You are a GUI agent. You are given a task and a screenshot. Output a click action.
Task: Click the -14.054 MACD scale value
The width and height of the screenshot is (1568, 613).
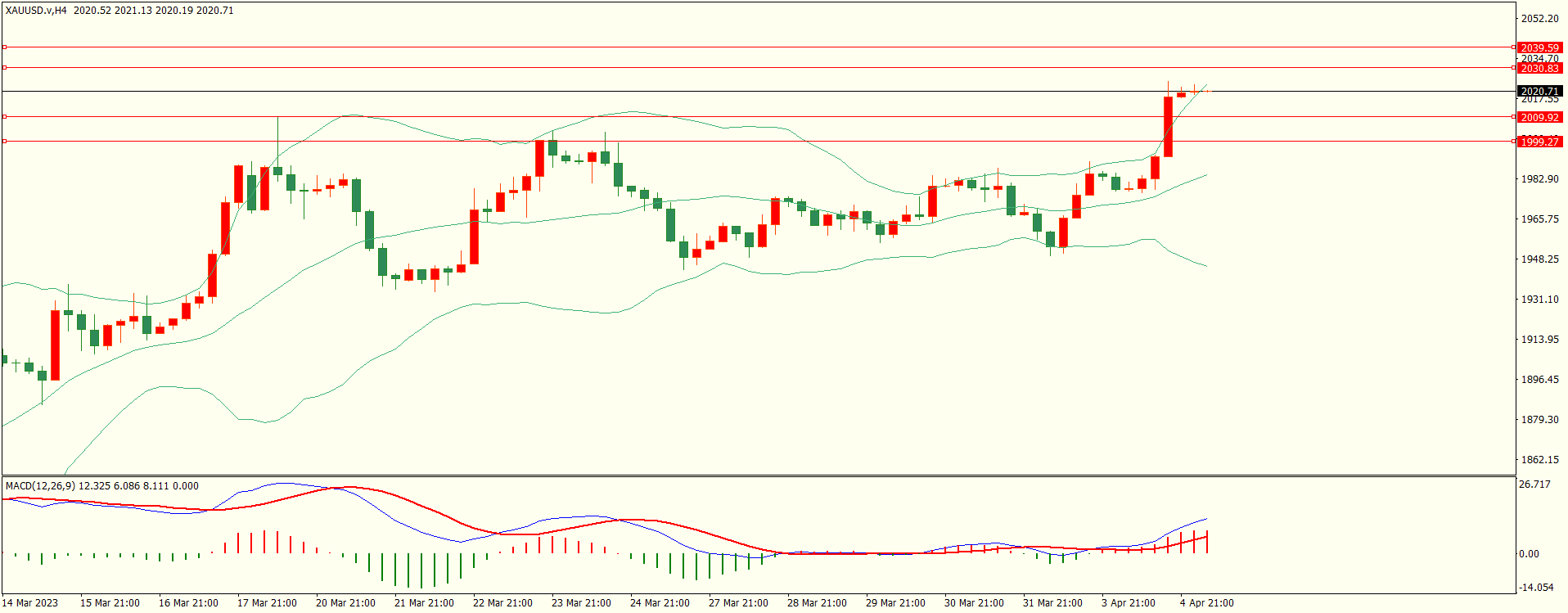pos(1536,588)
